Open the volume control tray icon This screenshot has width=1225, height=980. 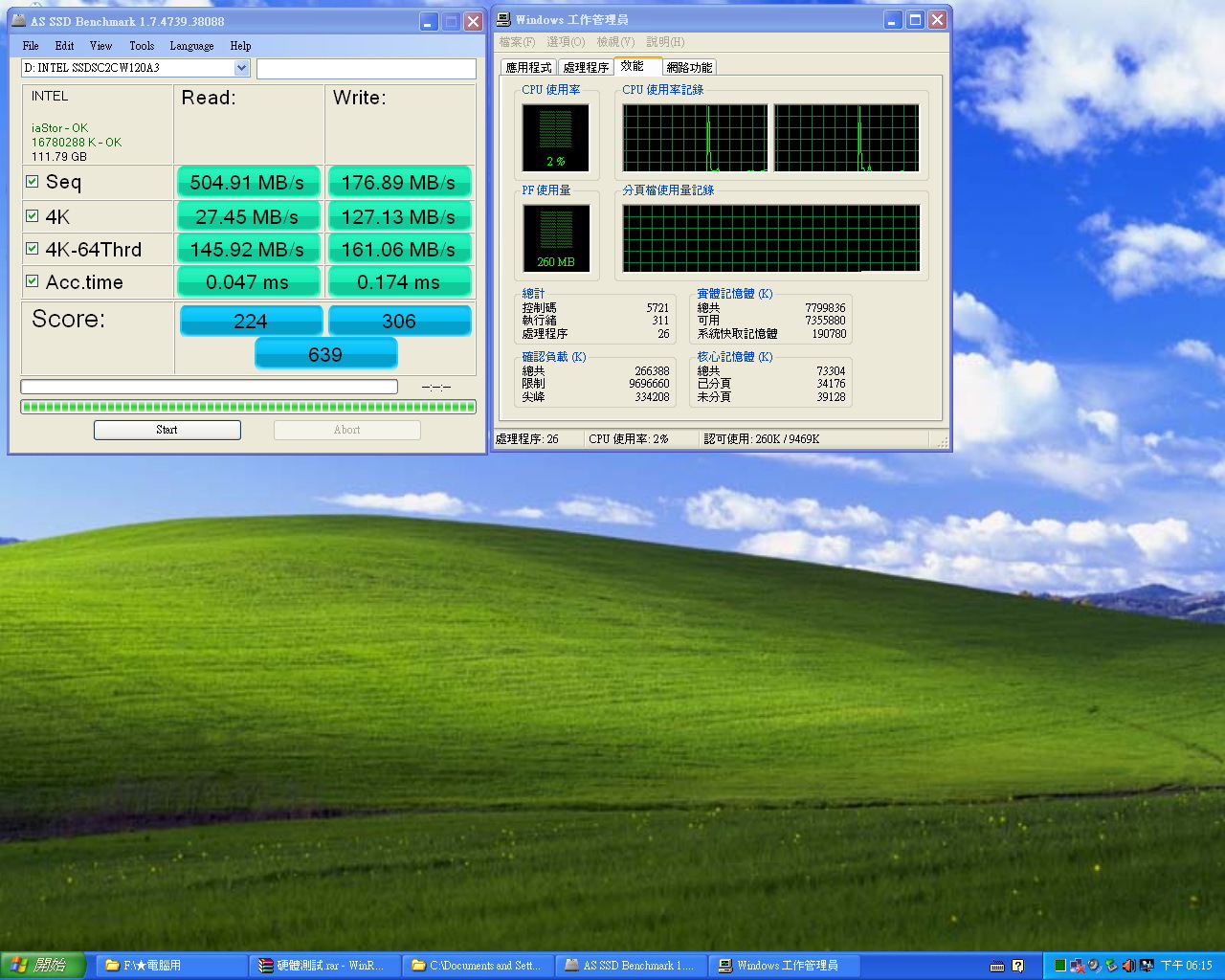[1129, 966]
